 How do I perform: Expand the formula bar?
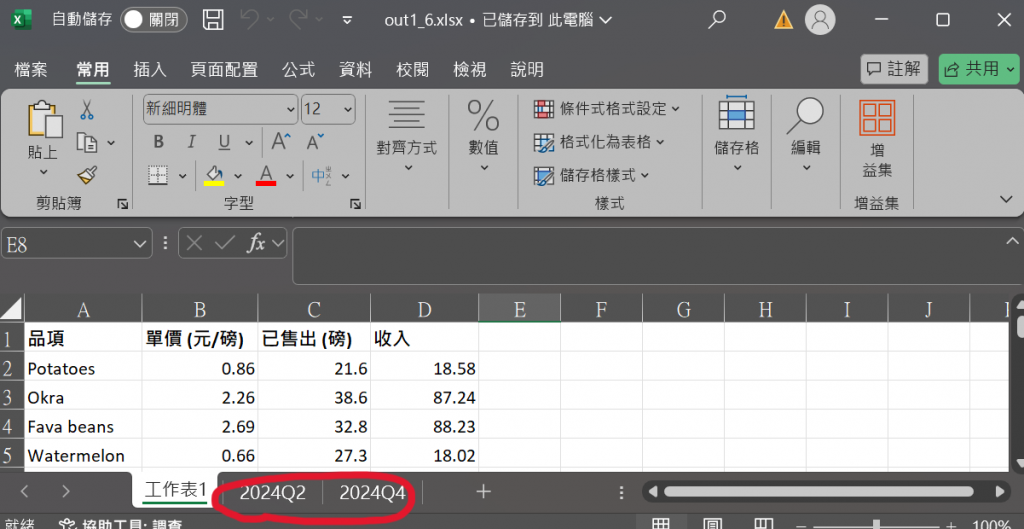tap(1011, 241)
